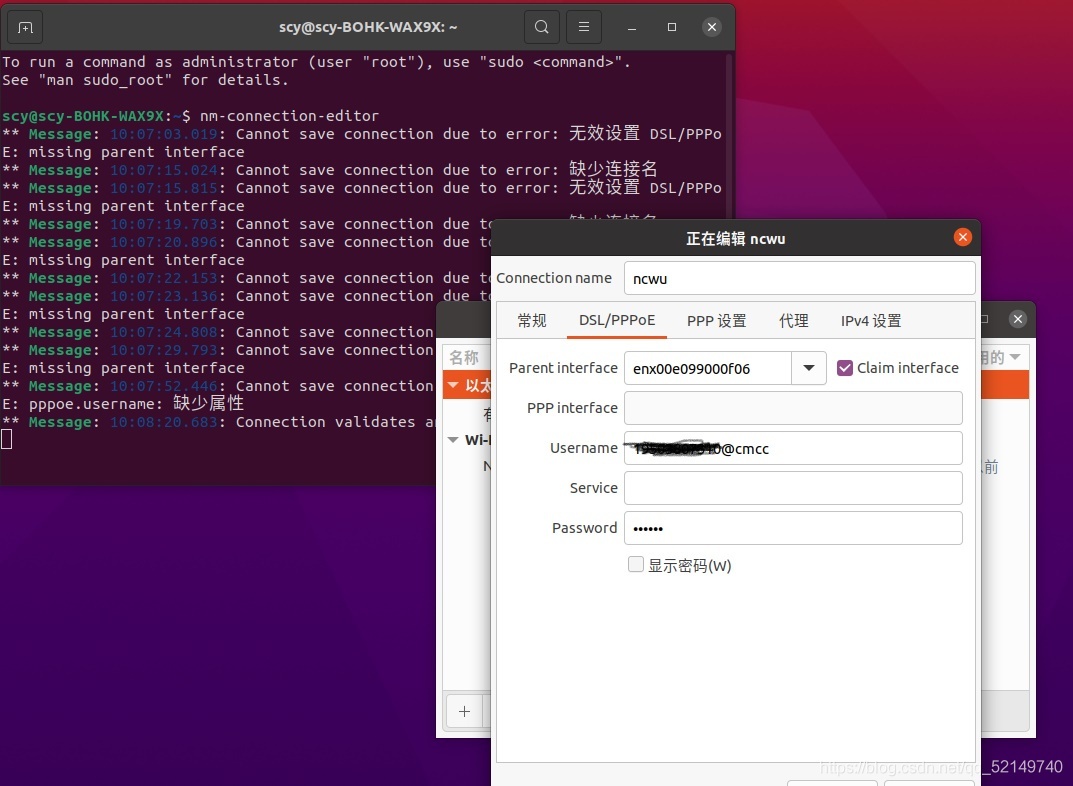Screen dimensions: 1073x786
Task: Close the Network Connections window behind
Action: point(1018,319)
